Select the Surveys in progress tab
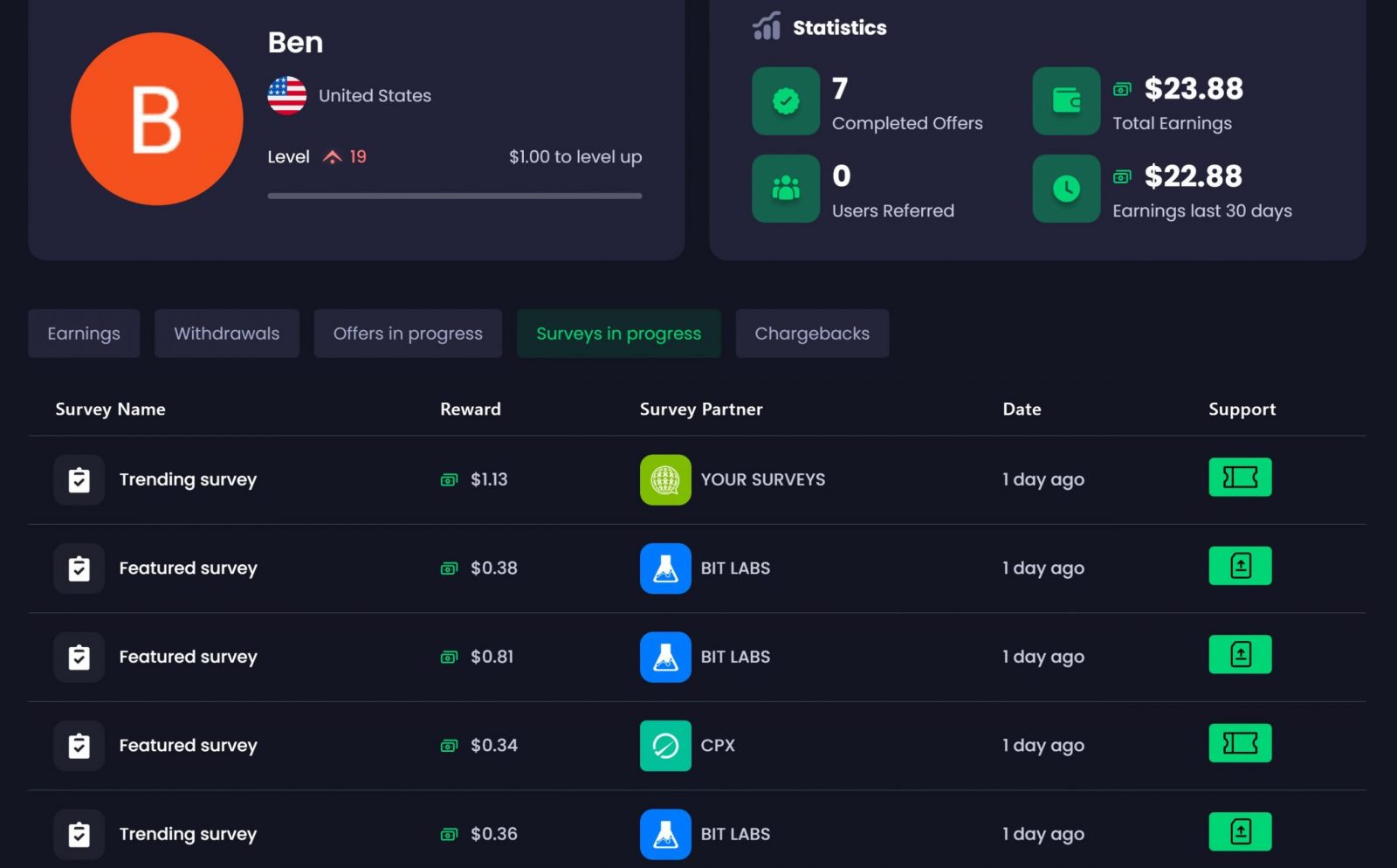1397x868 pixels. click(619, 334)
